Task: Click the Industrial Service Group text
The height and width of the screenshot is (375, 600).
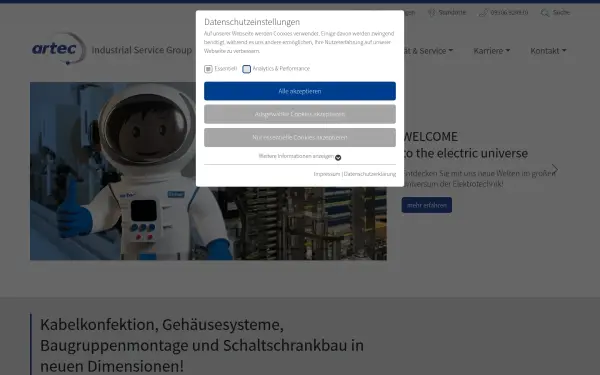Action: (x=142, y=50)
